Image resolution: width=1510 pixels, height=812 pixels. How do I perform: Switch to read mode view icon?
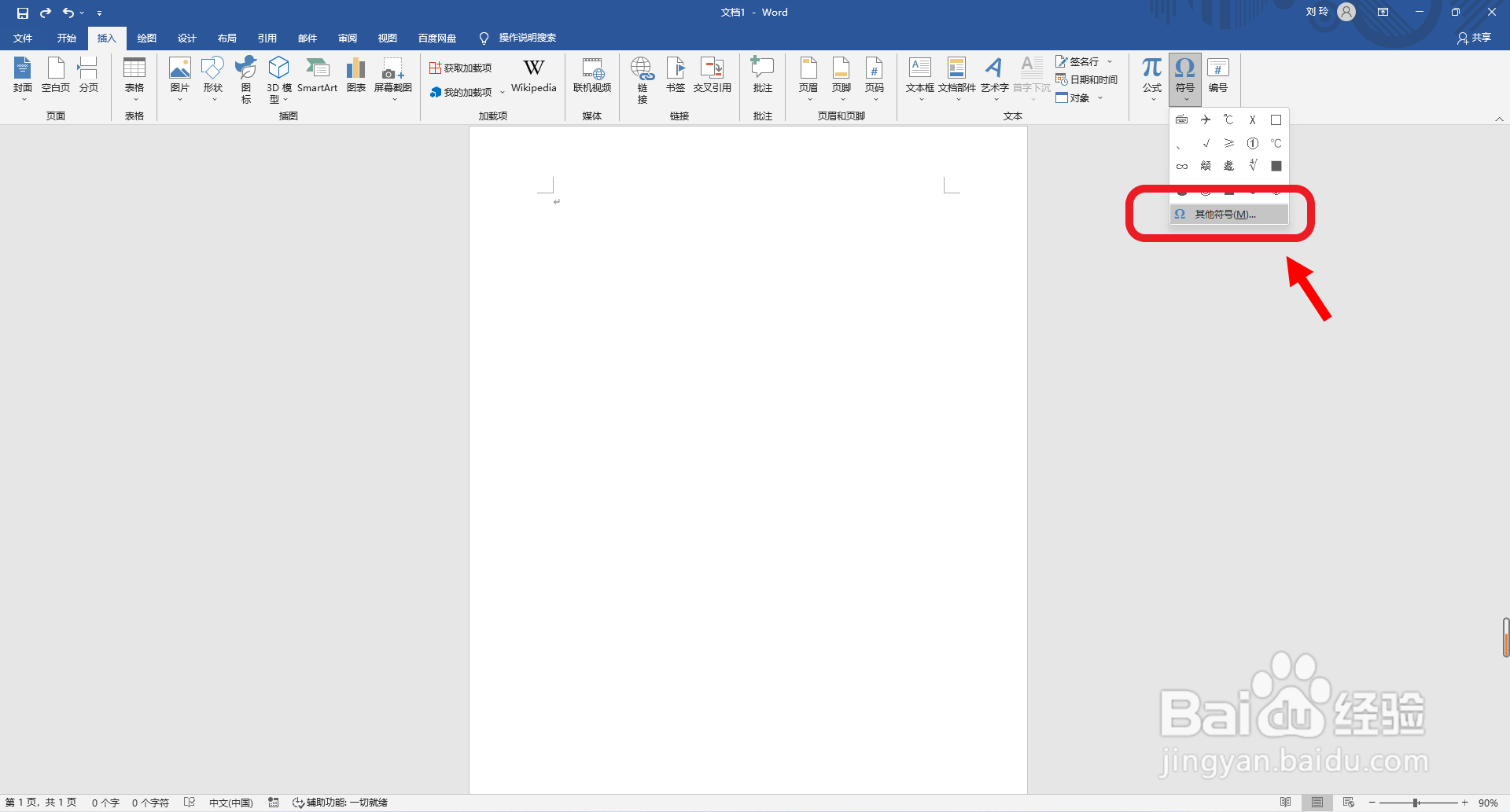click(x=1286, y=803)
